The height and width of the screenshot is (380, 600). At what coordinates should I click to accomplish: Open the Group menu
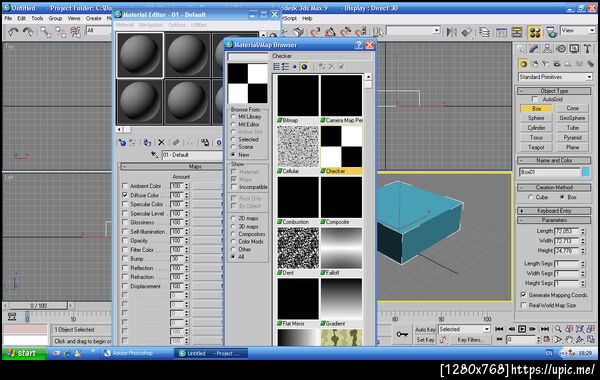[55, 18]
